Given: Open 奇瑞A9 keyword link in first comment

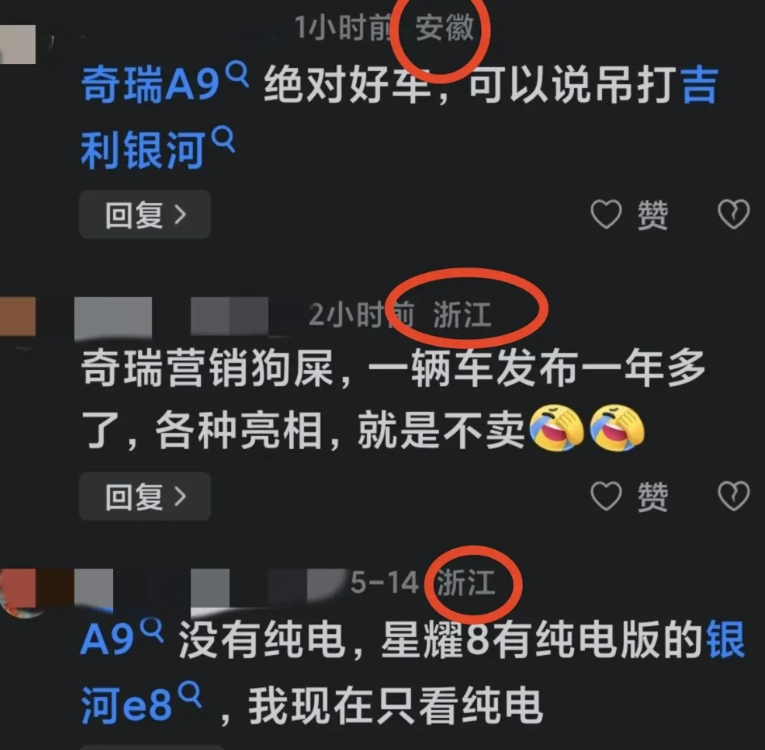Looking at the screenshot, I should pyautogui.click(x=150, y=85).
